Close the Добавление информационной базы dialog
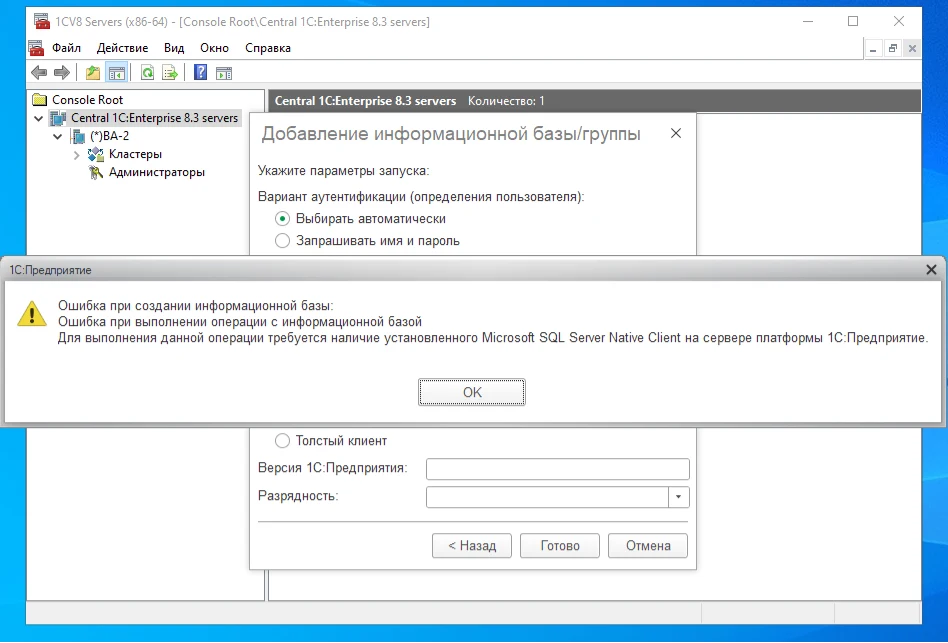The height and width of the screenshot is (643, 948). click(x=676, y=133)
